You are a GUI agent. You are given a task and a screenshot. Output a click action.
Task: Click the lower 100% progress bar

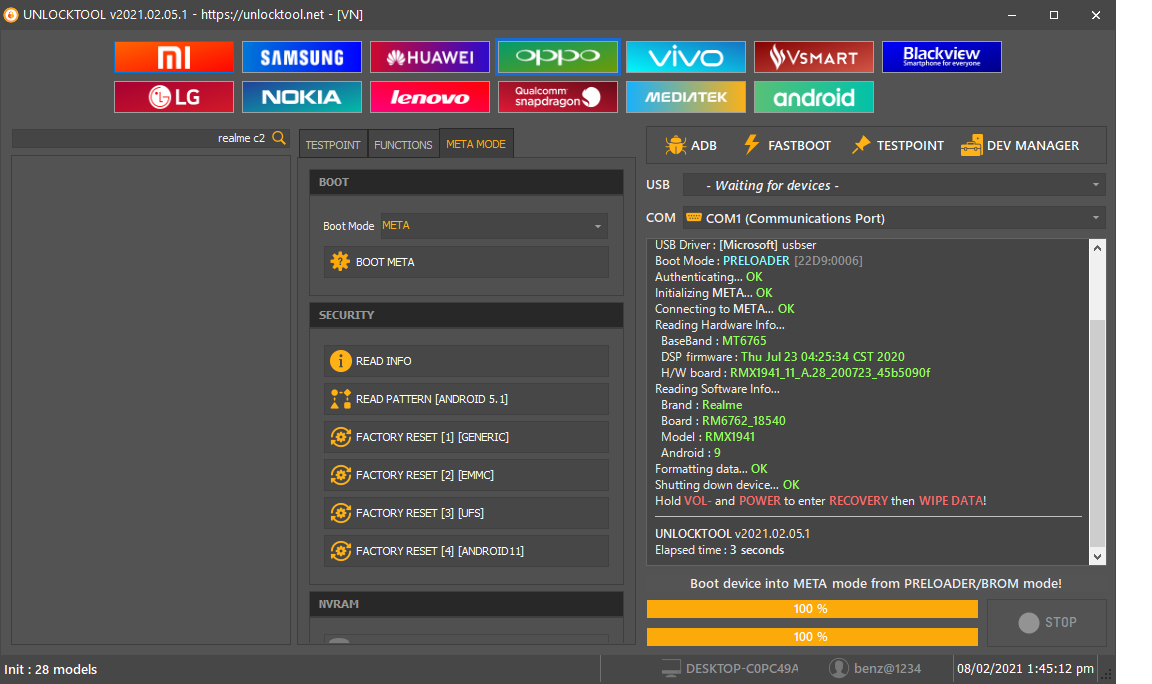click(x=812, y=637)
